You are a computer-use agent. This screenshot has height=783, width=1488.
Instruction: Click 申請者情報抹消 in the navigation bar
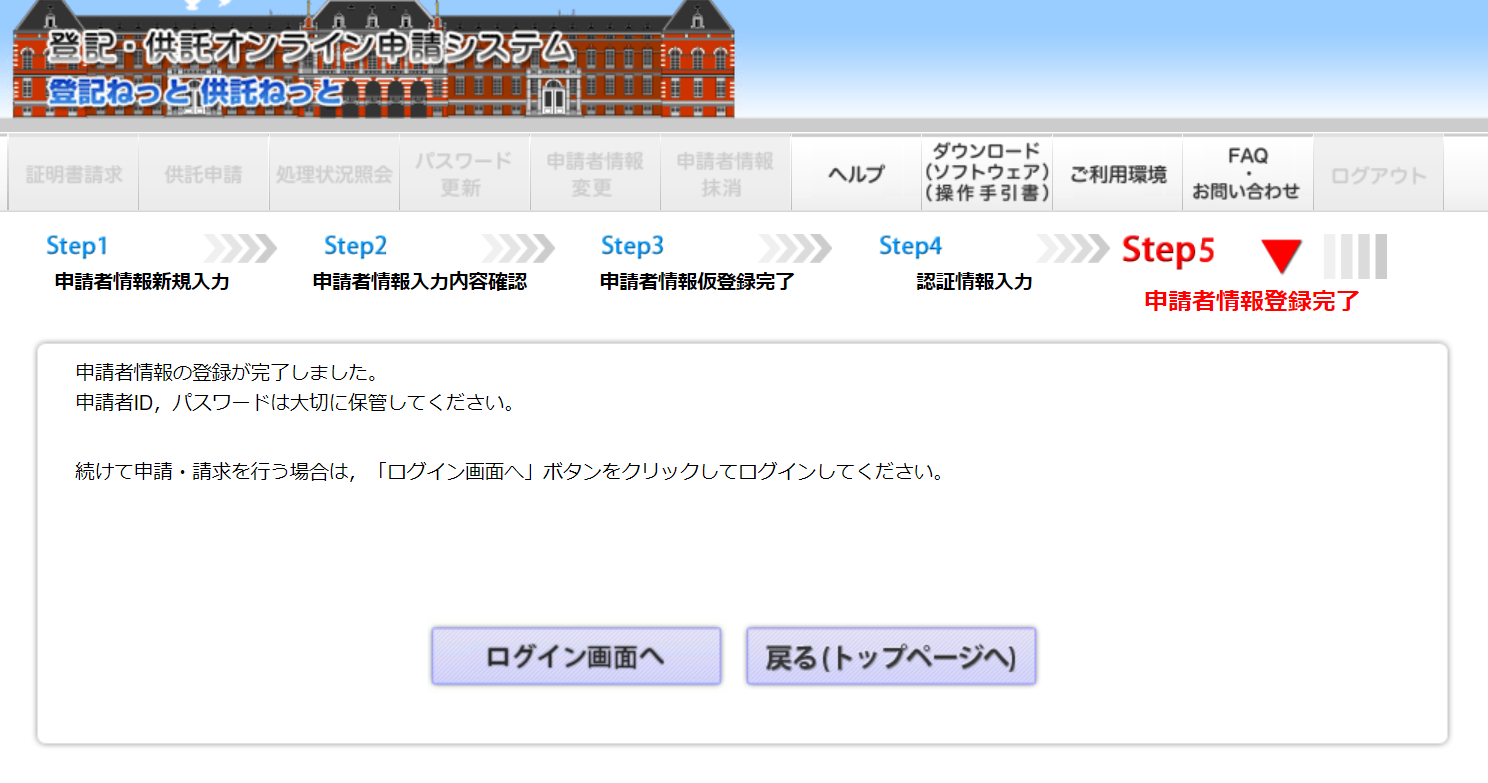point(725,174)
